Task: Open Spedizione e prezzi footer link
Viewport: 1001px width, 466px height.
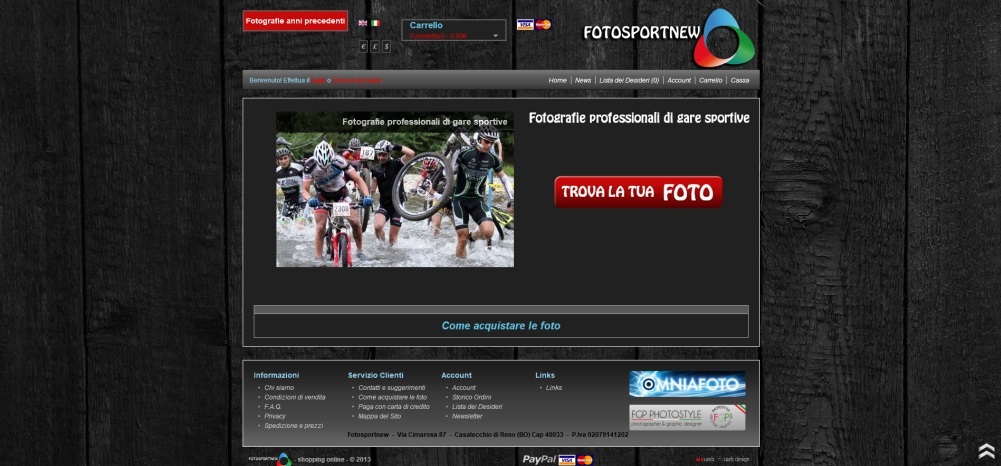Action: tap(294, 426)
